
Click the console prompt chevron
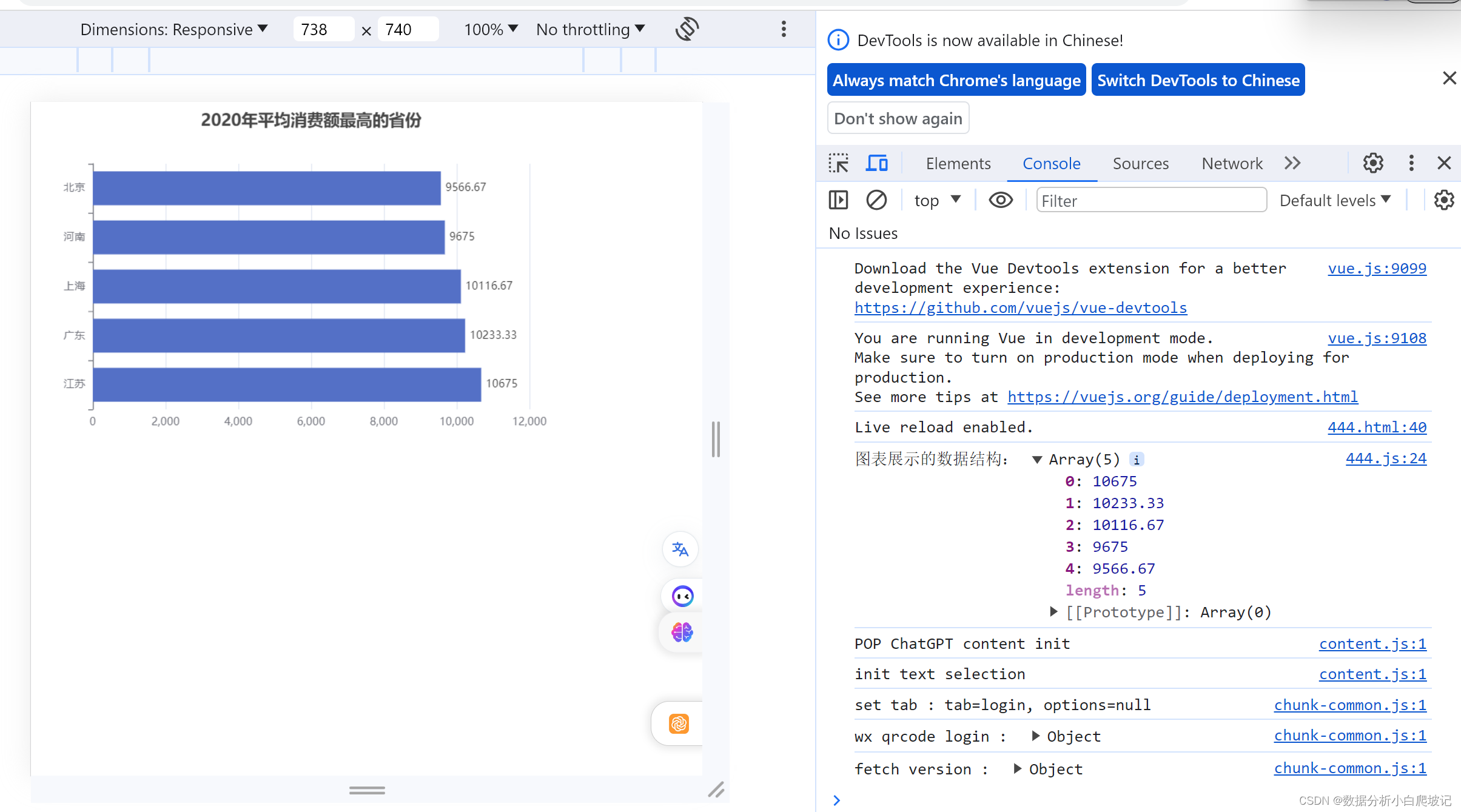(837, 800)
